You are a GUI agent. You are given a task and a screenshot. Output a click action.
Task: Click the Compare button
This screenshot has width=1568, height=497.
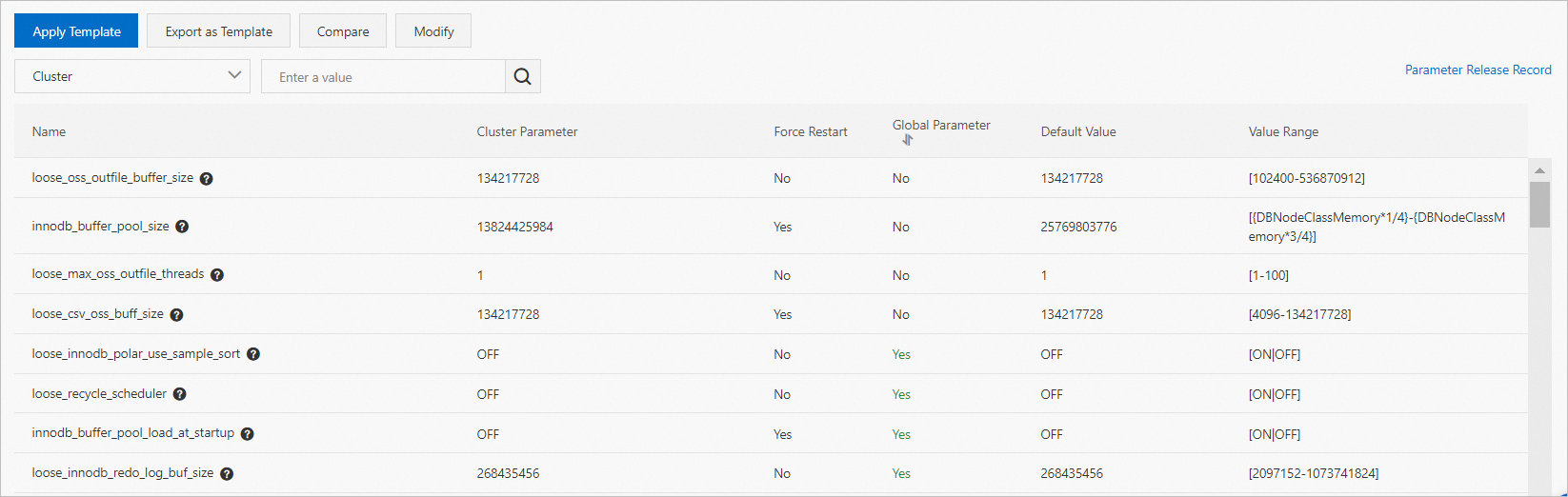pos(343,31)
